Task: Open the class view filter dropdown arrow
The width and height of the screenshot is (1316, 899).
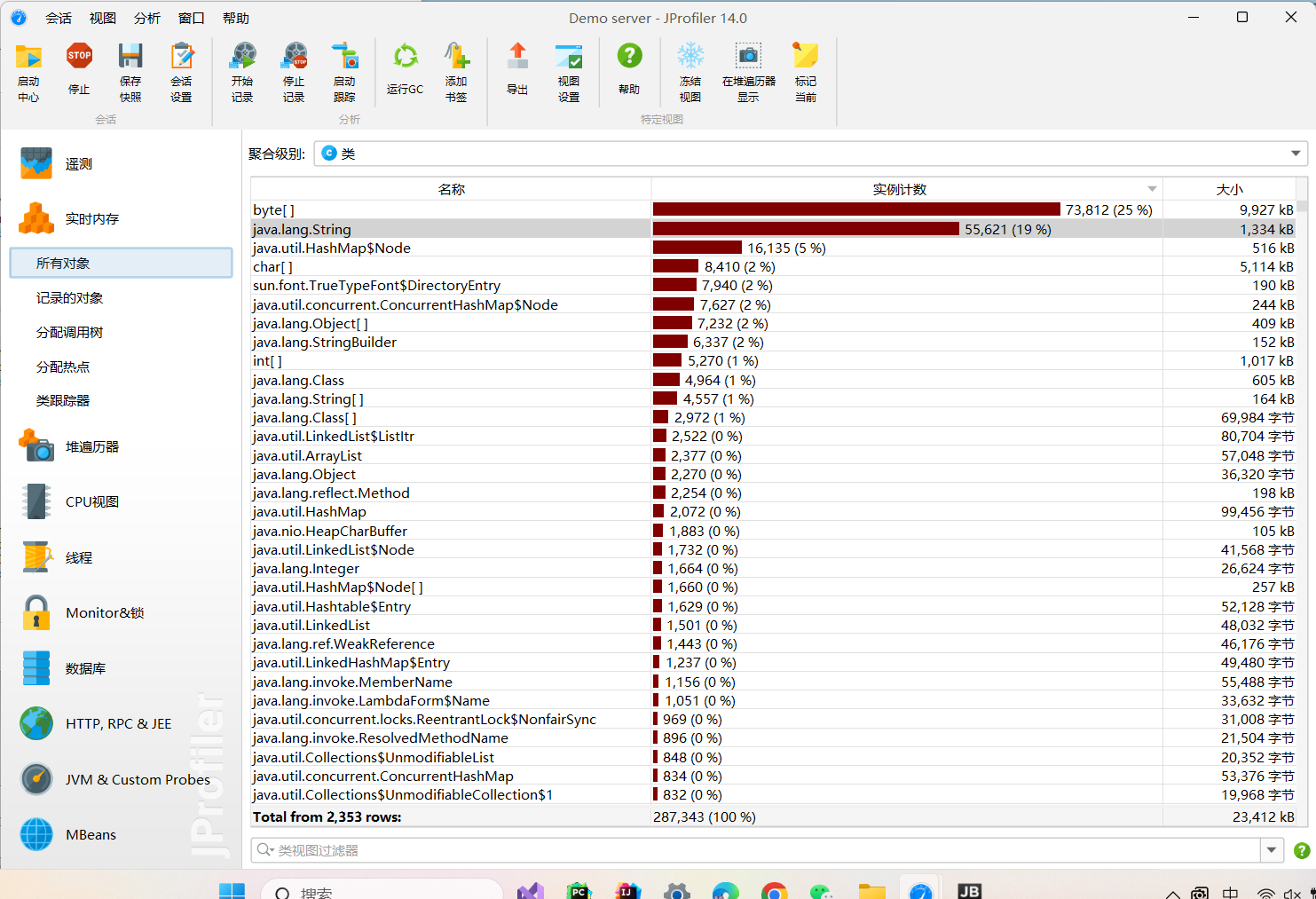Action: [x=1272, y=850]
